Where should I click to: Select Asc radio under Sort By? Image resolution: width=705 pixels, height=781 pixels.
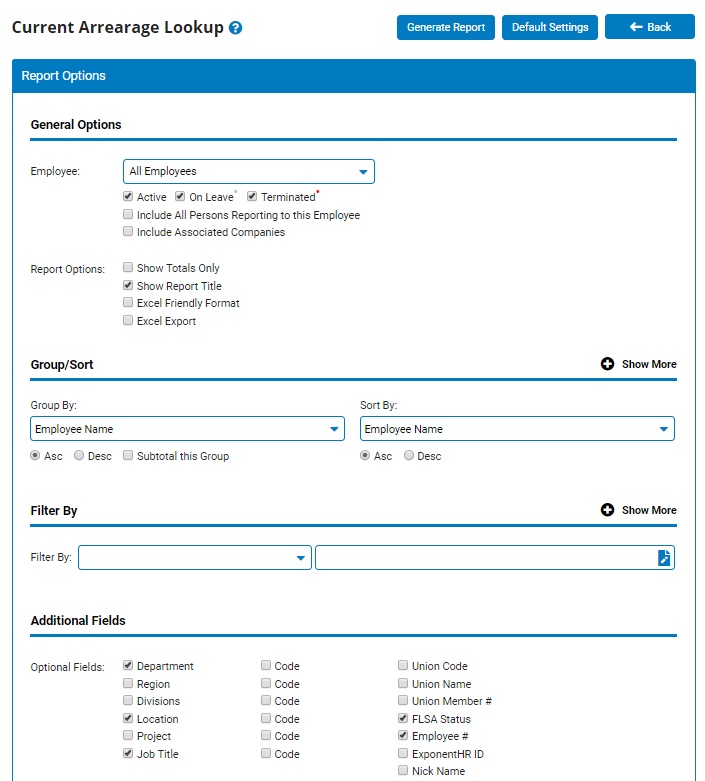pyautogui.click(x=365, y=455)
